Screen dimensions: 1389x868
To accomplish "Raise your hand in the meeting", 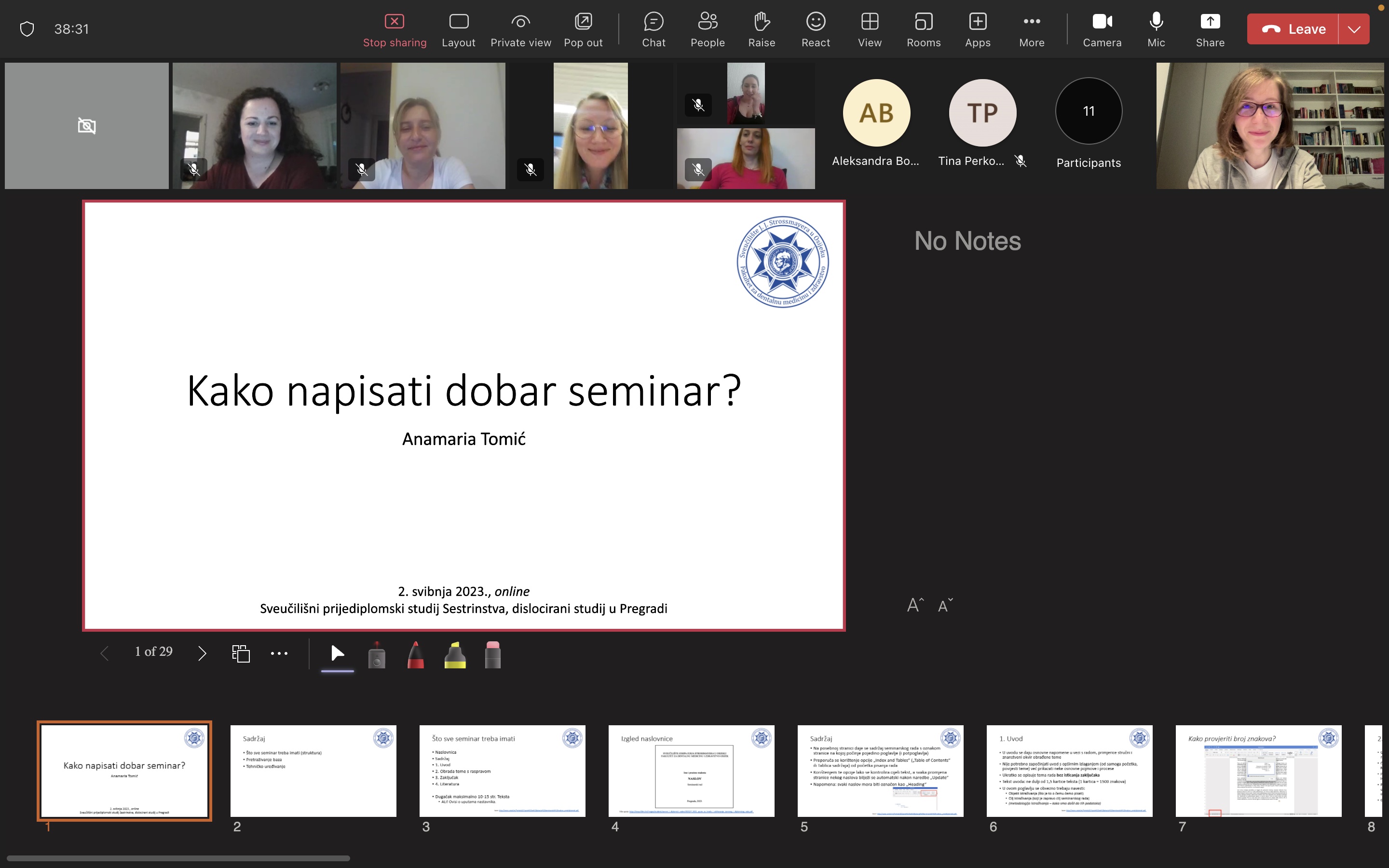I will click(x=761, y=29).
